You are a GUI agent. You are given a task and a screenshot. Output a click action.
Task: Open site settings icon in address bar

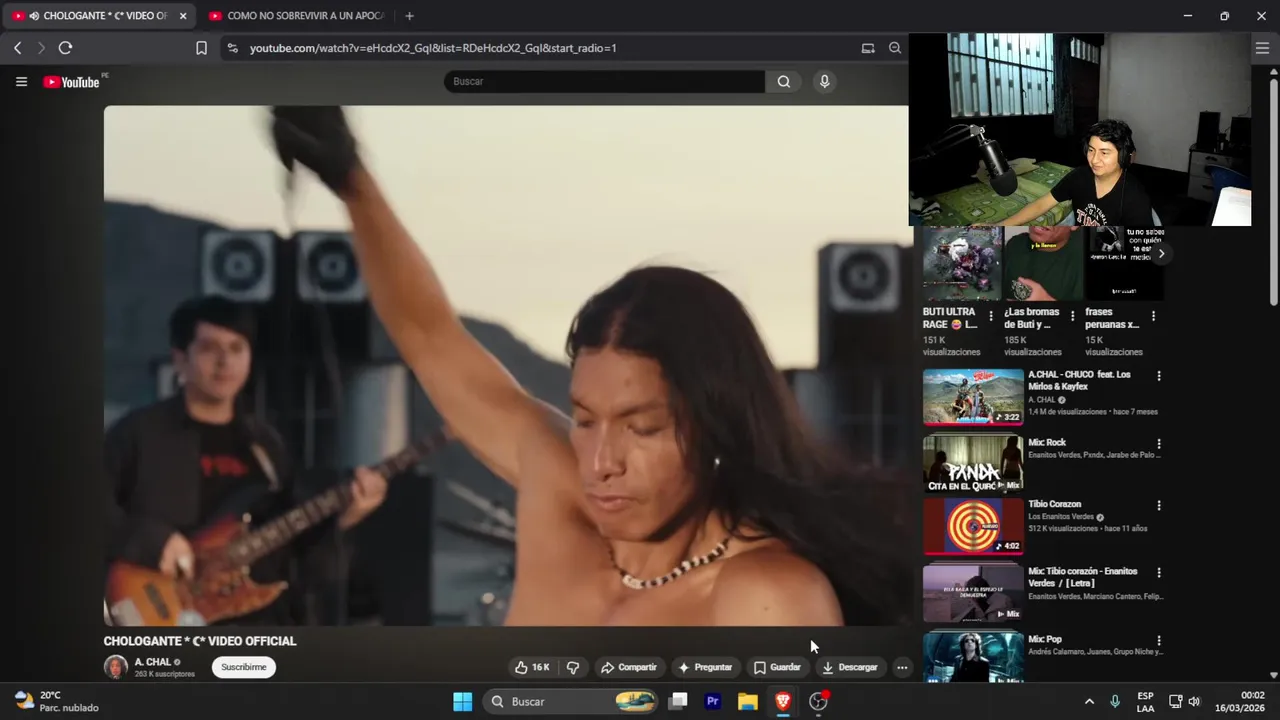pos(232,48)
